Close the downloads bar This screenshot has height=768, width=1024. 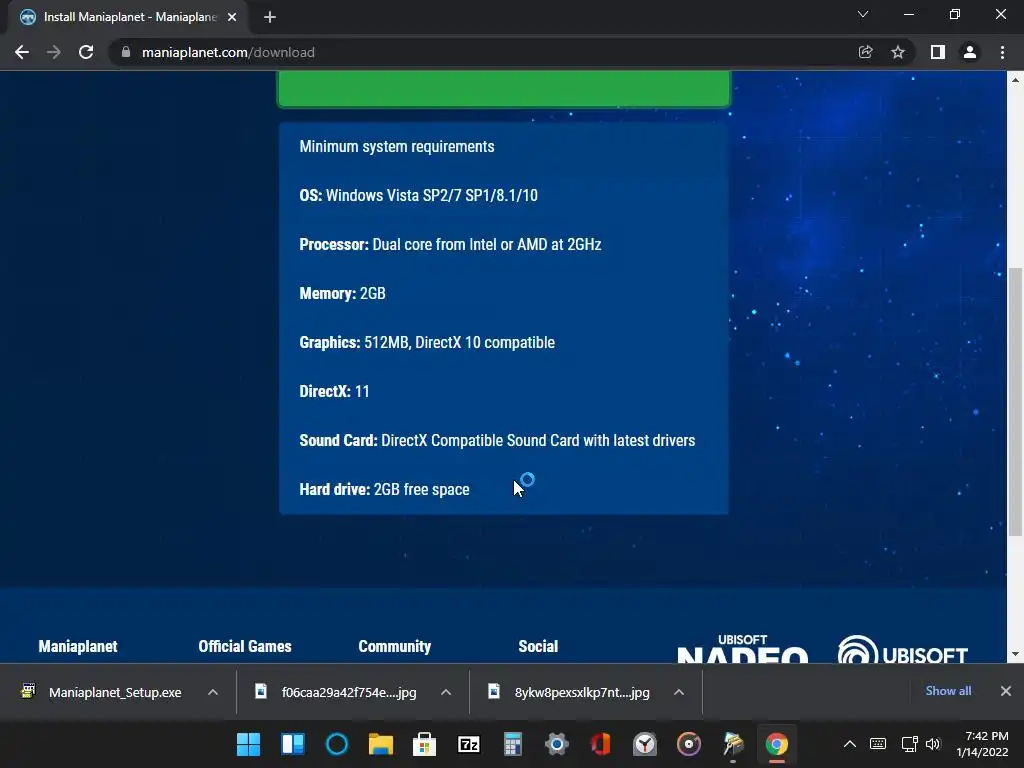click(x=1006, y=691)
